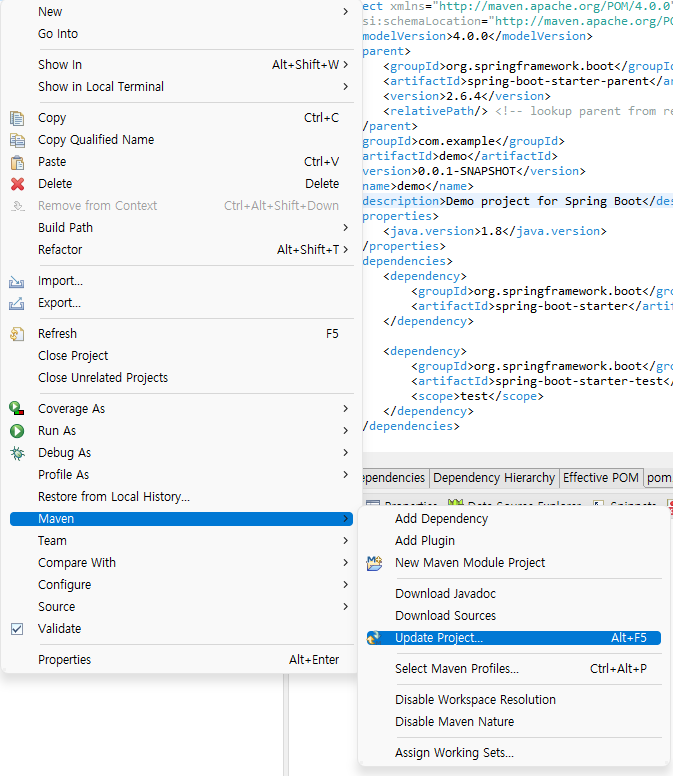Select Download Sources
The height and width of the screenshot is (776, 673).
click(513, 616)
